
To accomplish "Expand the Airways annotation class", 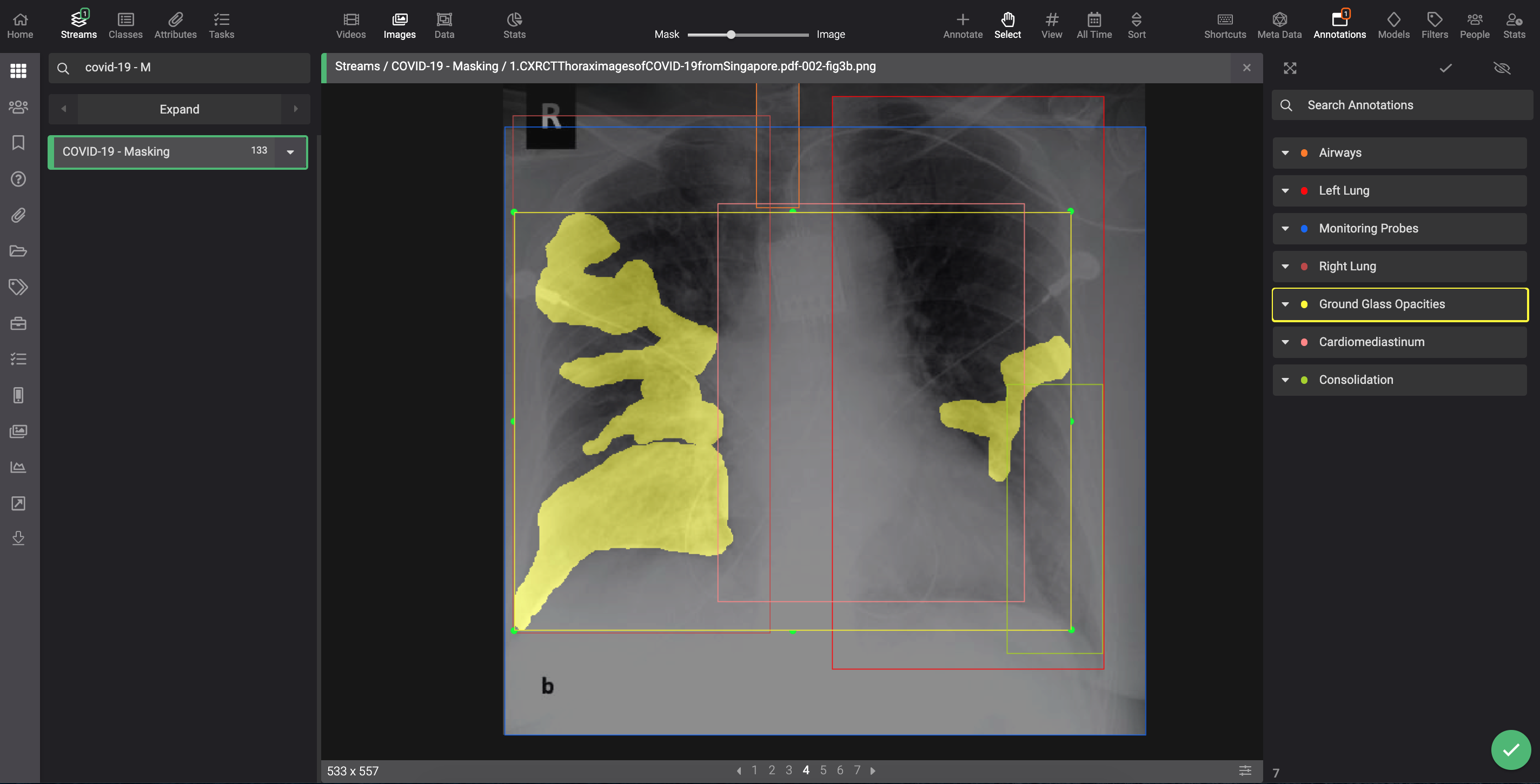I will [1285, 153].
